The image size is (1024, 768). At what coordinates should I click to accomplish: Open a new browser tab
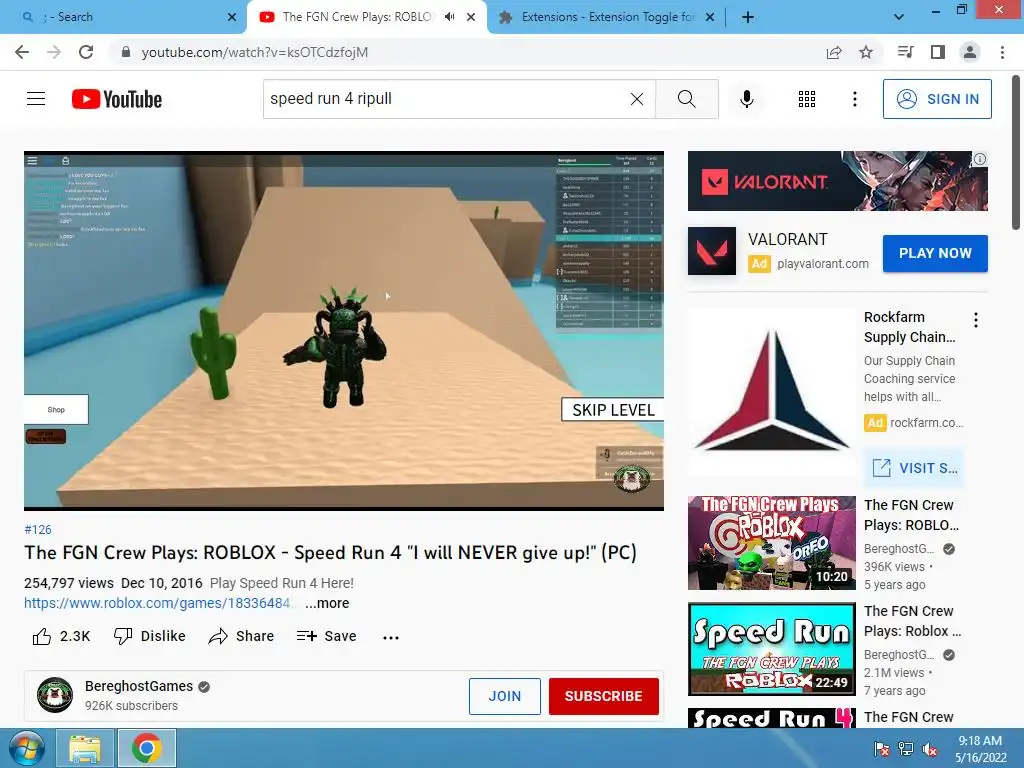click(748, 18)
